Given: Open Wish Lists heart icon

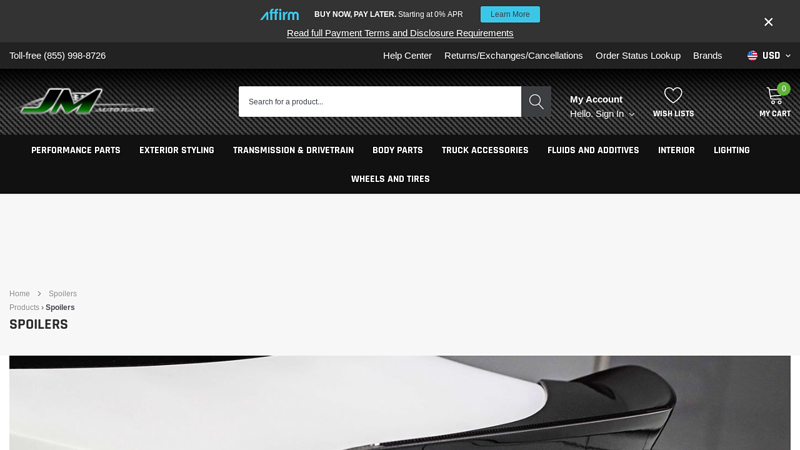Looking at the screenshot, I should (x=673, y=96).
